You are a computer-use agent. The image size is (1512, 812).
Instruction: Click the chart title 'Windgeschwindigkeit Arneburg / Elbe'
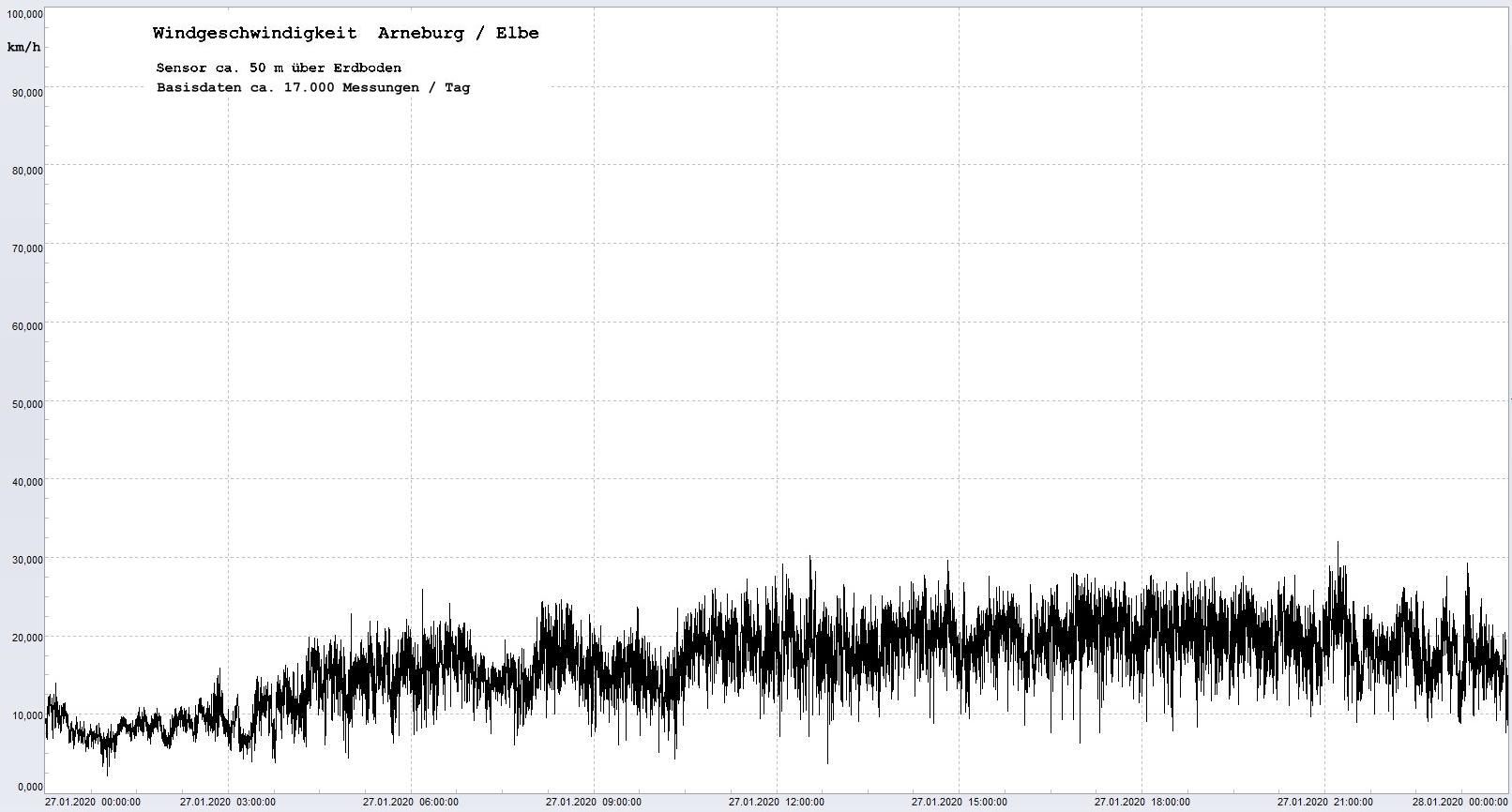coord(345,33)
